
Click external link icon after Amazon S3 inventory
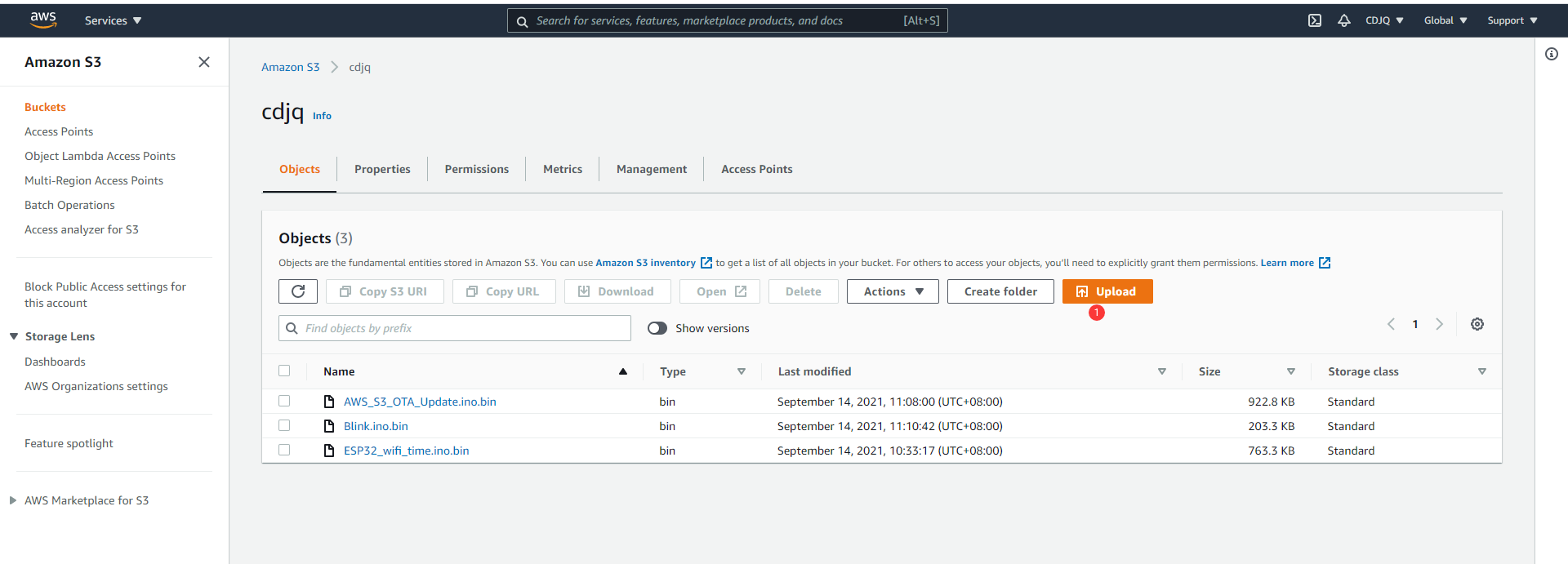[x=706, y=263]
